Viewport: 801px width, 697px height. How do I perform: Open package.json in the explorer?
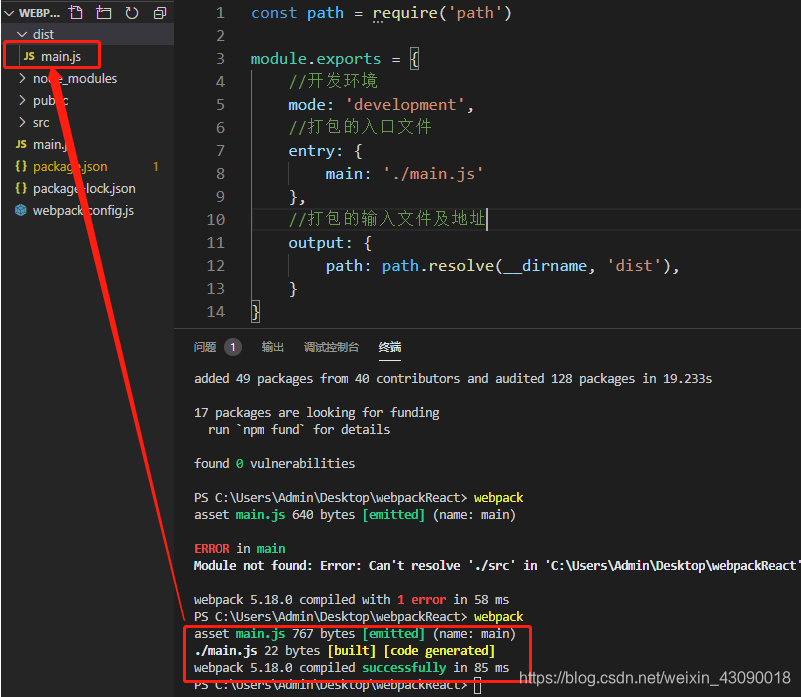pos(70,167)
